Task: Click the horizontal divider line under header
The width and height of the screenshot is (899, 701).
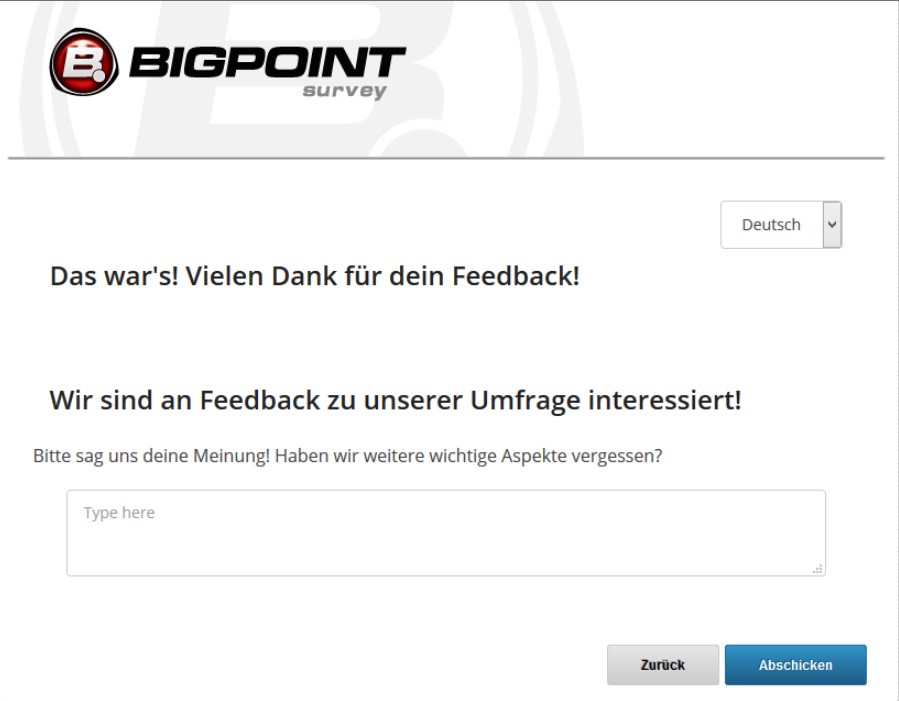Action: click(x=446, y=158)
